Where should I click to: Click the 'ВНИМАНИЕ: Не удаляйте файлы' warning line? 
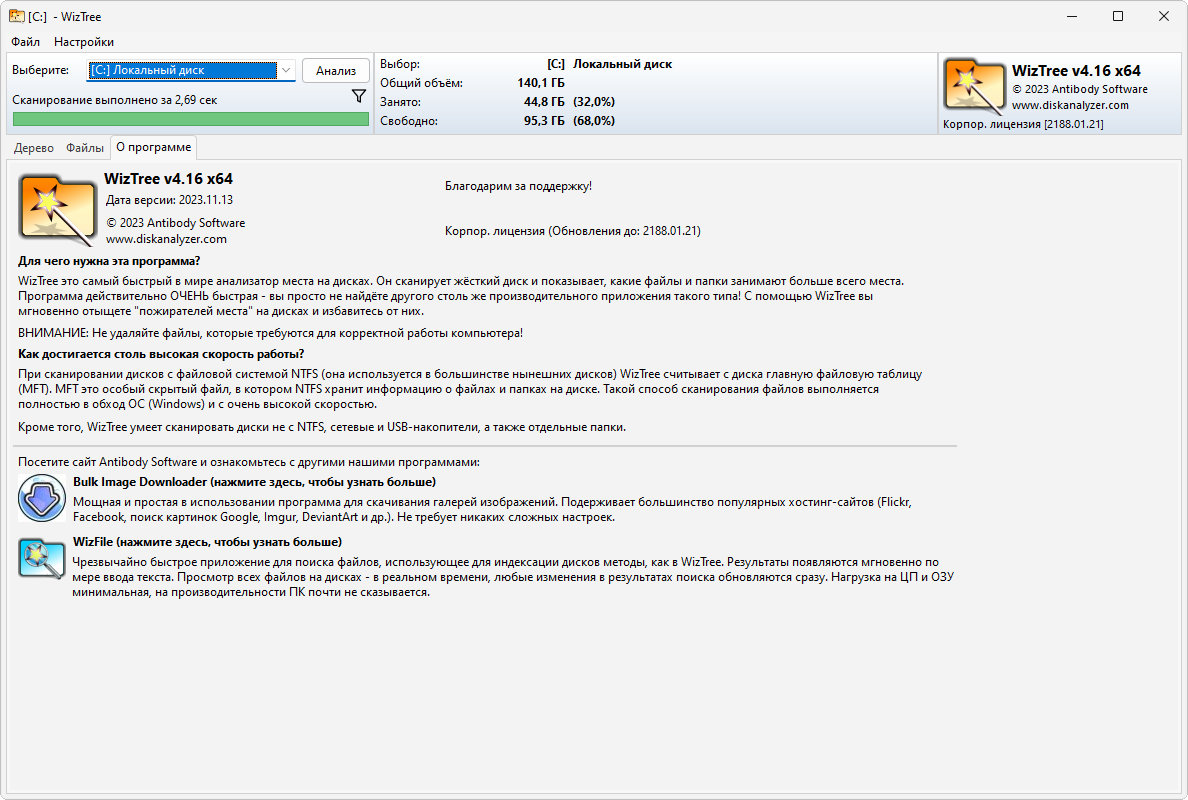click(270, 333)
